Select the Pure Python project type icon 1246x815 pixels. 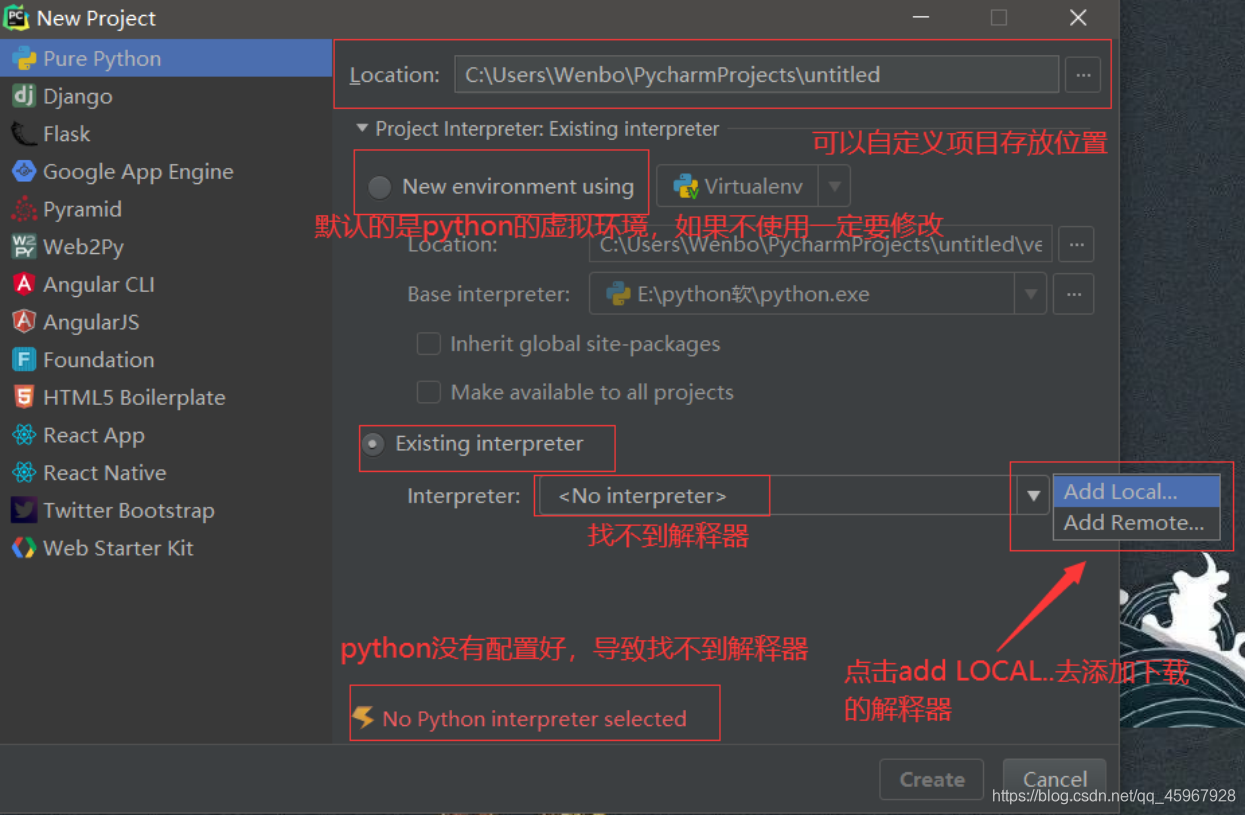(24, 59)
